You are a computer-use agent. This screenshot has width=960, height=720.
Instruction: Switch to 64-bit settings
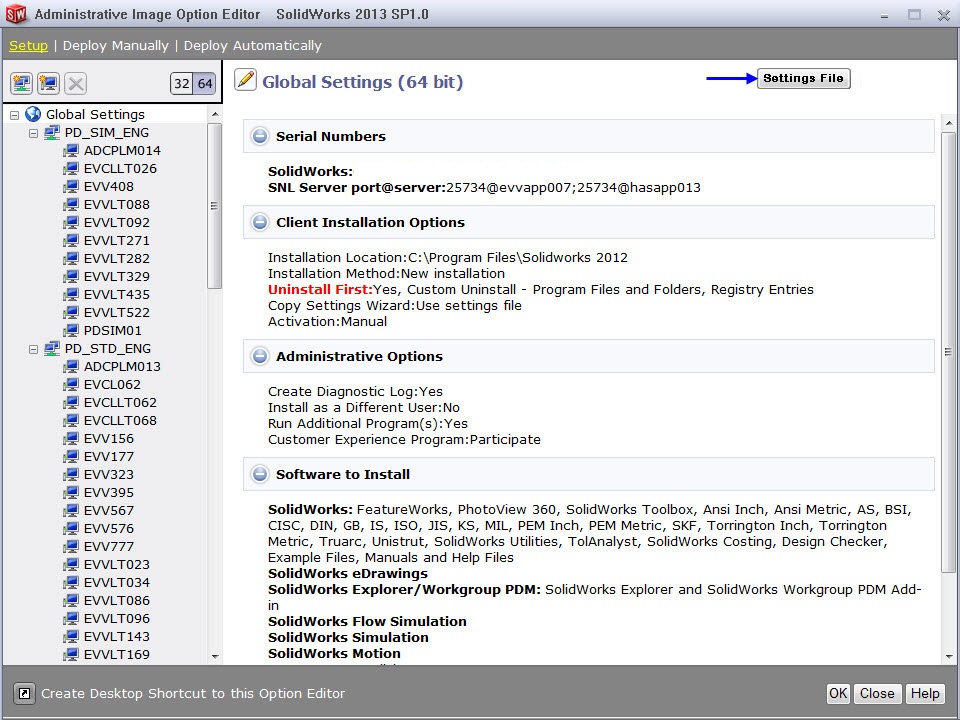click(x=205, y=83)
